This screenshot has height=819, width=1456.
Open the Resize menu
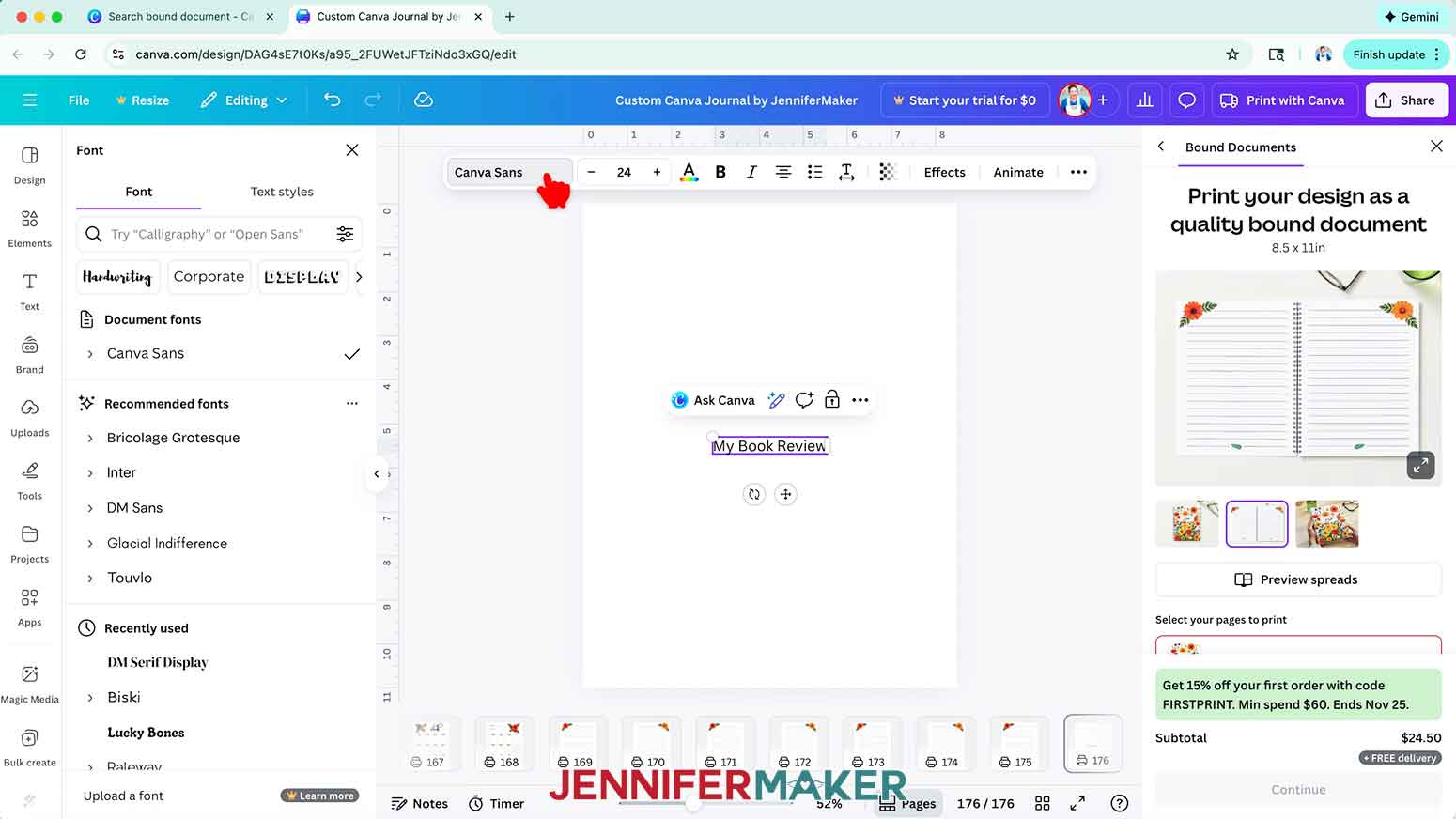pyautogui.click(x=142, y=100)
